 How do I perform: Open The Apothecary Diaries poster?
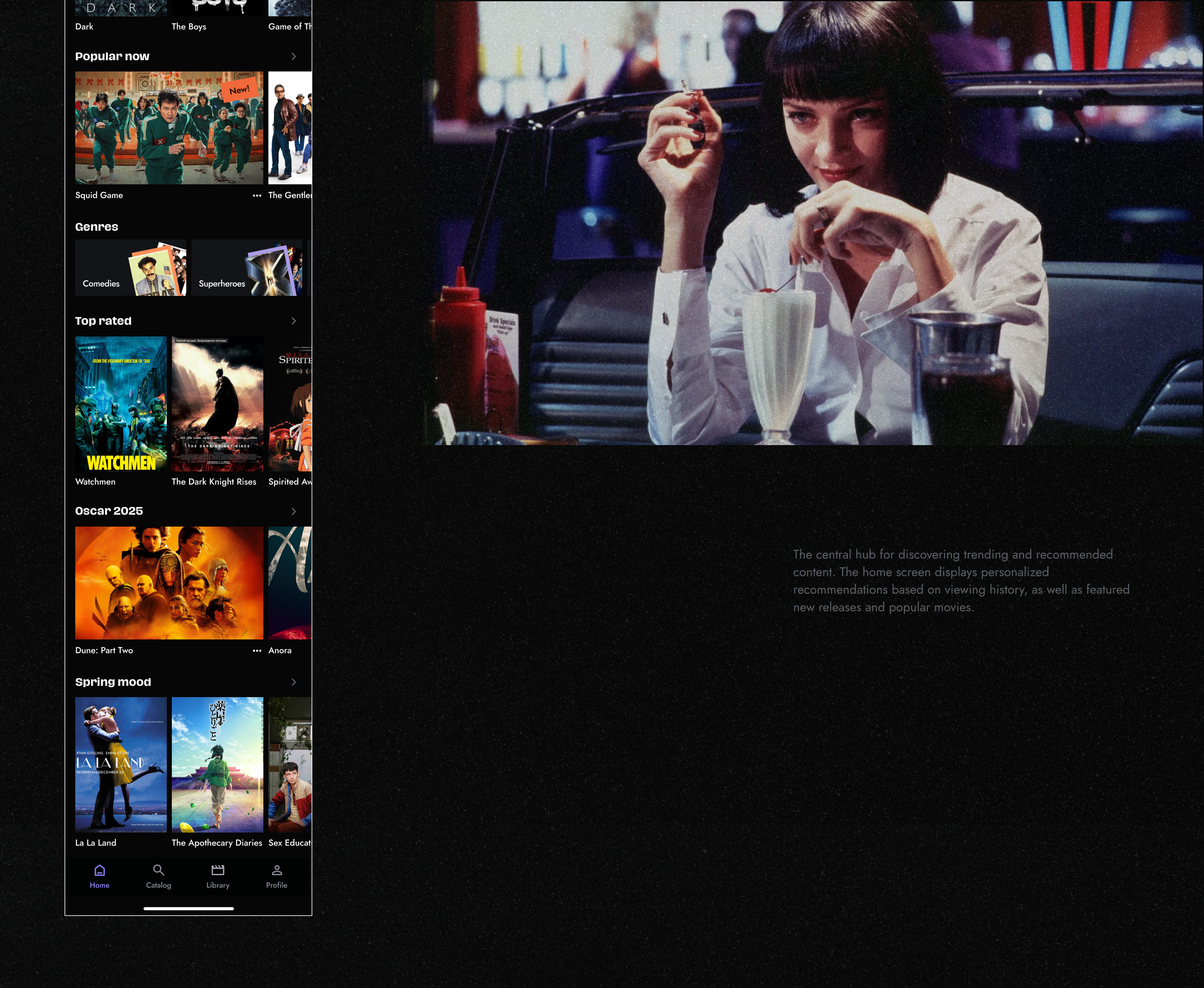(217, 764)
